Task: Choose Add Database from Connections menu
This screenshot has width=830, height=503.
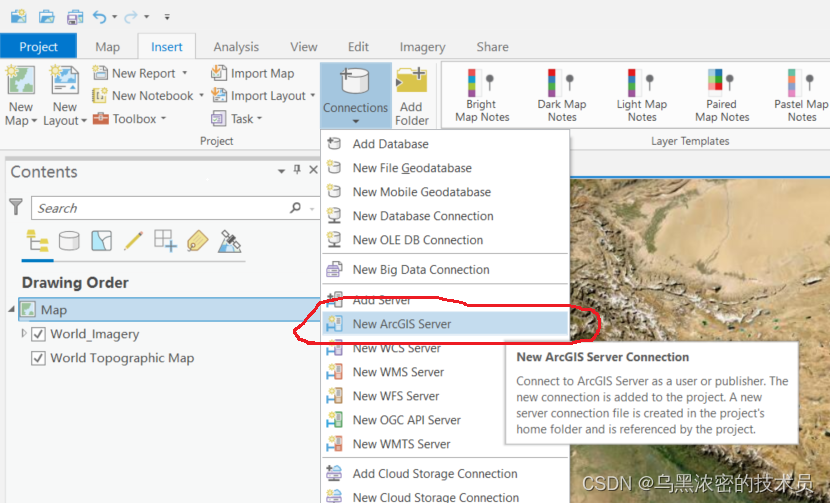Action: [x=445, y=144]
